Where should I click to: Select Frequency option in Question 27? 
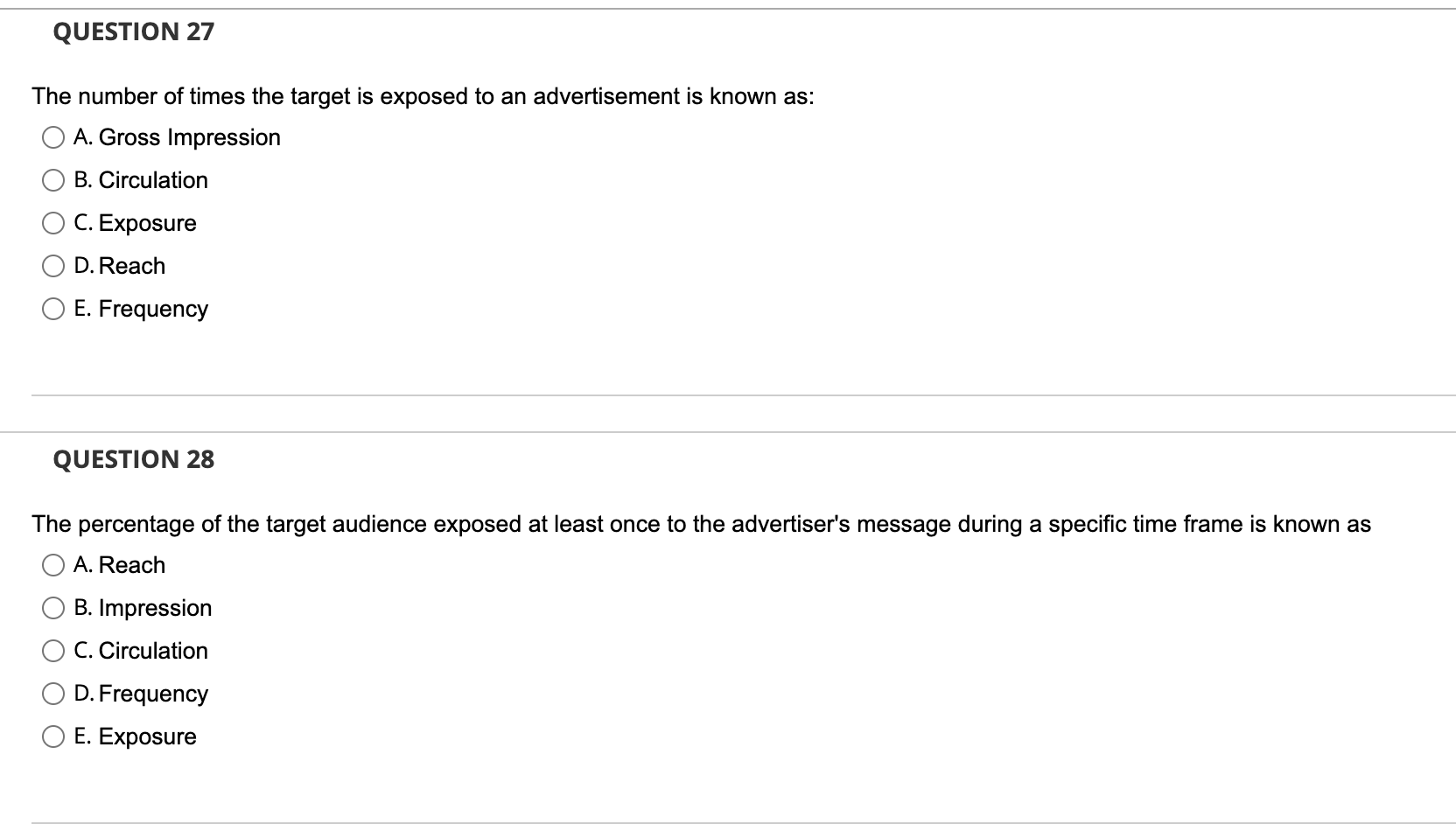pos(53,310)
